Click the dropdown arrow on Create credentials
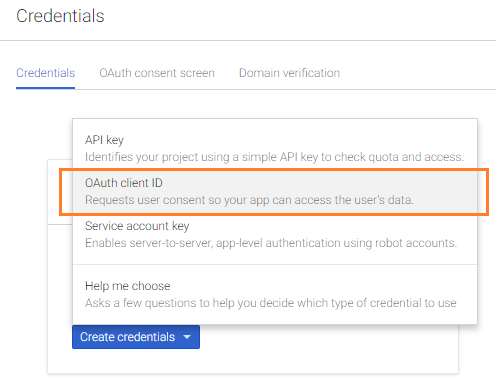 [187, 337]
